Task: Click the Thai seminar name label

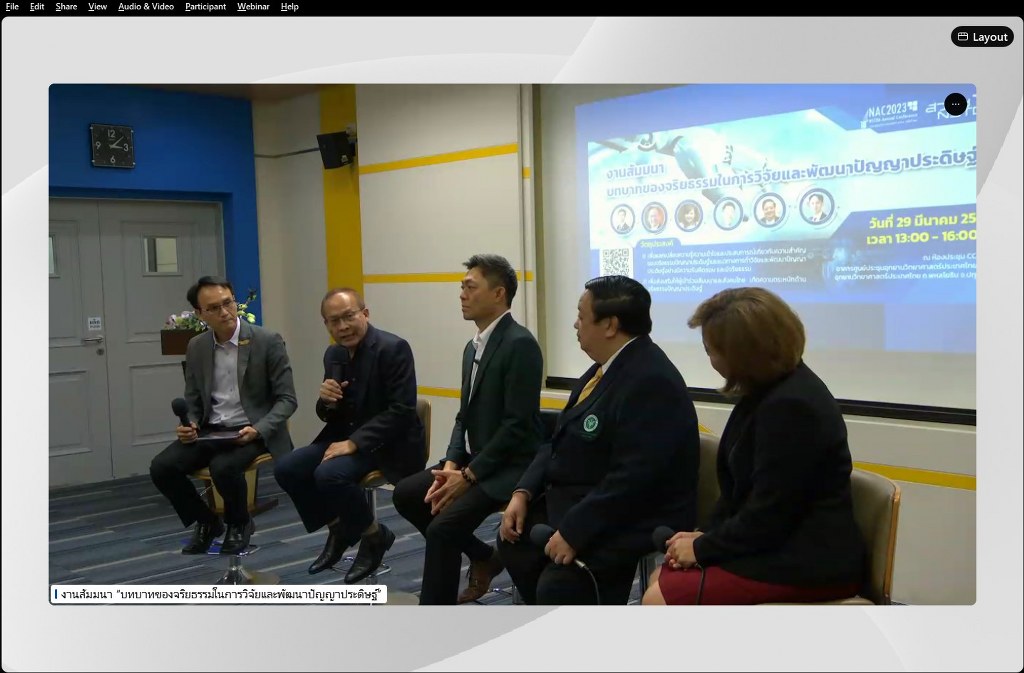Action: click(222, 594)
